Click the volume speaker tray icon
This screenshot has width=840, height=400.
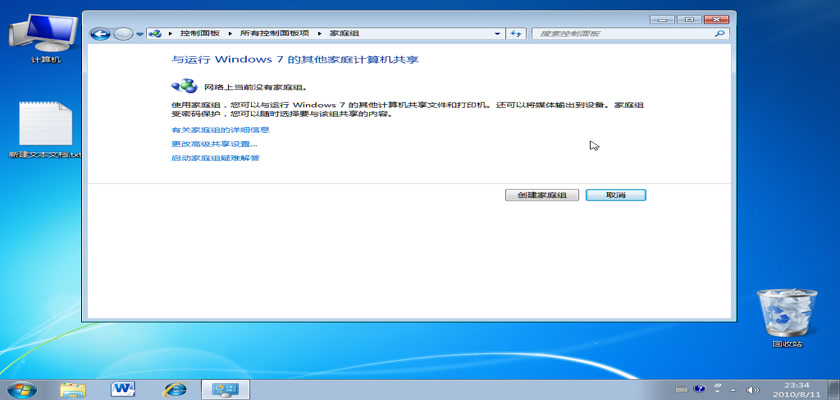click(x=753, y=388)
